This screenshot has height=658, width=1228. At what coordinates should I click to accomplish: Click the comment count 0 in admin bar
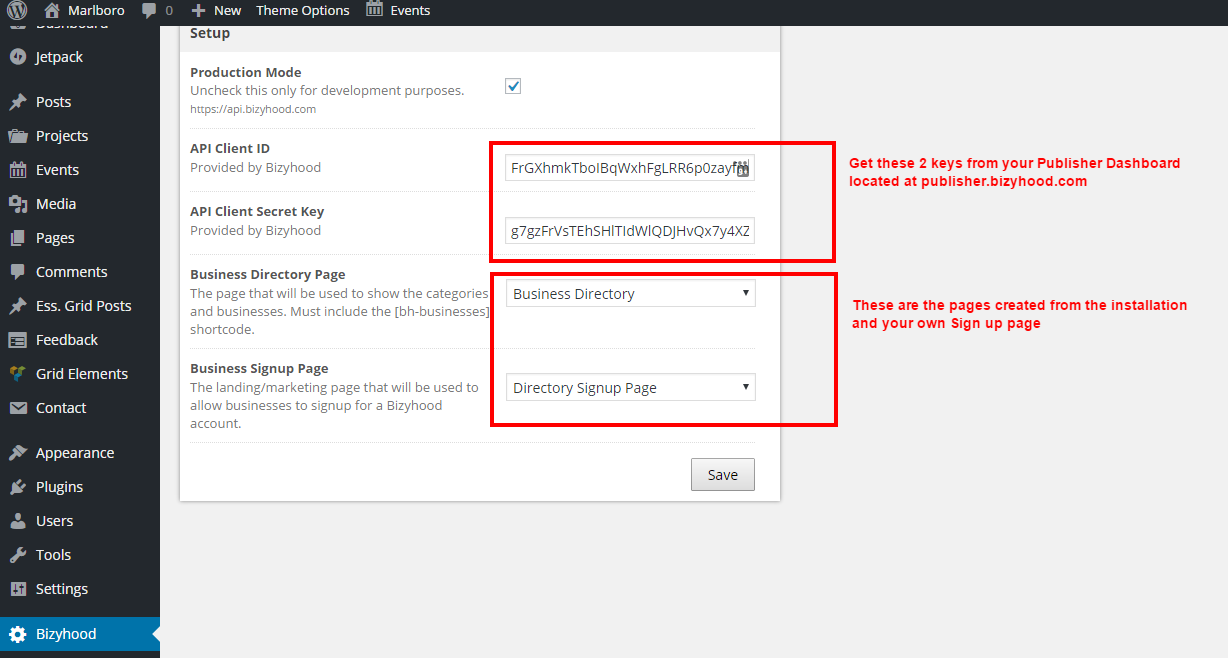pos(169,11)
